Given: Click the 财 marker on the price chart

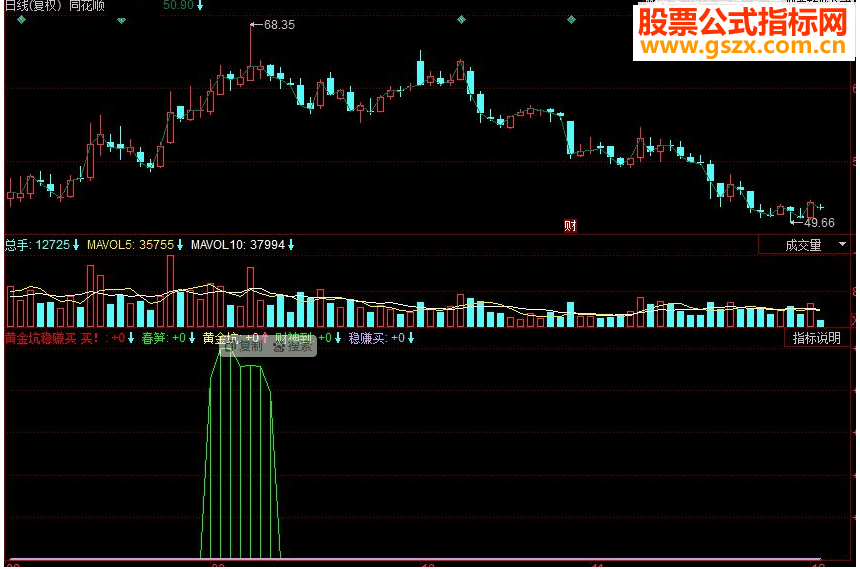Looking at the screenshot, I should pyautogui.click(x=570, y=226).
